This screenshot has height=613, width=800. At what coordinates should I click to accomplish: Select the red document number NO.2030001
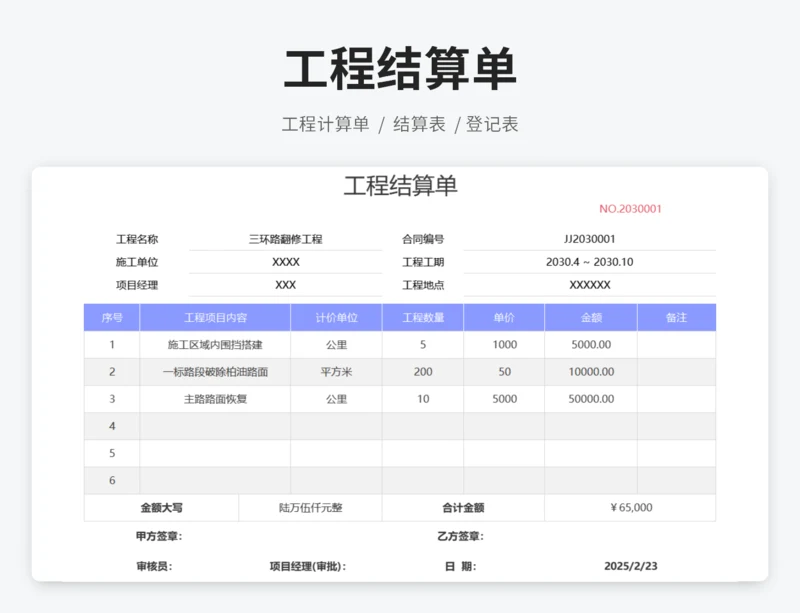[x=630, y=209]
